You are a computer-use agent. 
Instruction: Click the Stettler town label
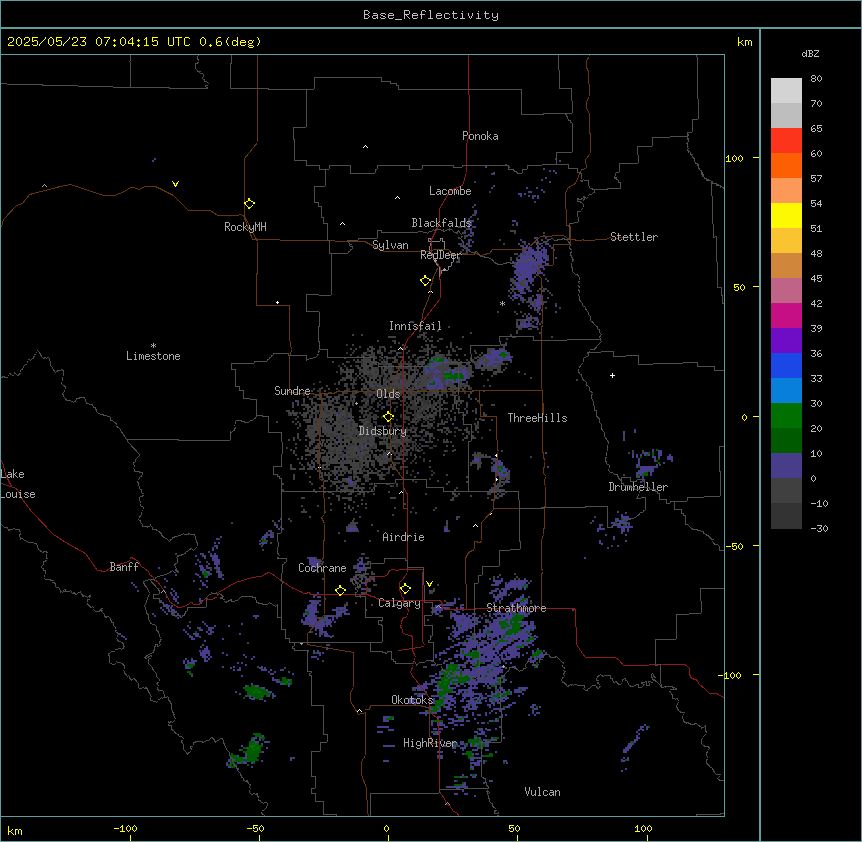634,237
